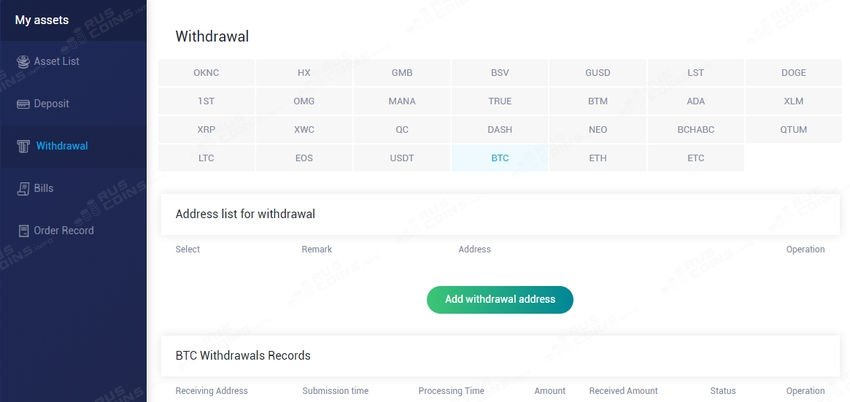Click the Withdrawal sidebar icon

click(x=24, y=146)
